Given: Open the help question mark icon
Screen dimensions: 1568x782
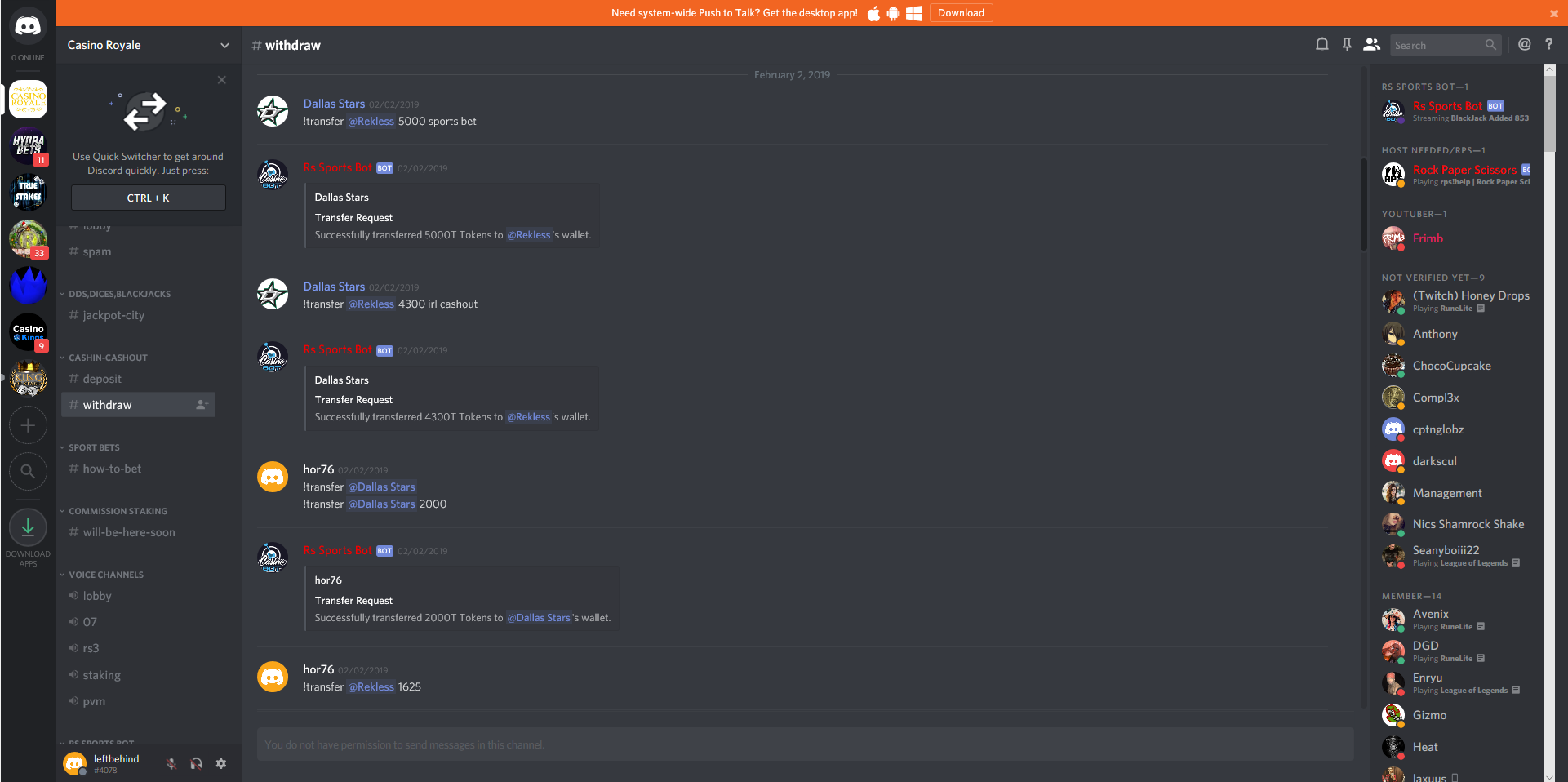Looking at the screenshot, I should click(x=1548, y=45).
